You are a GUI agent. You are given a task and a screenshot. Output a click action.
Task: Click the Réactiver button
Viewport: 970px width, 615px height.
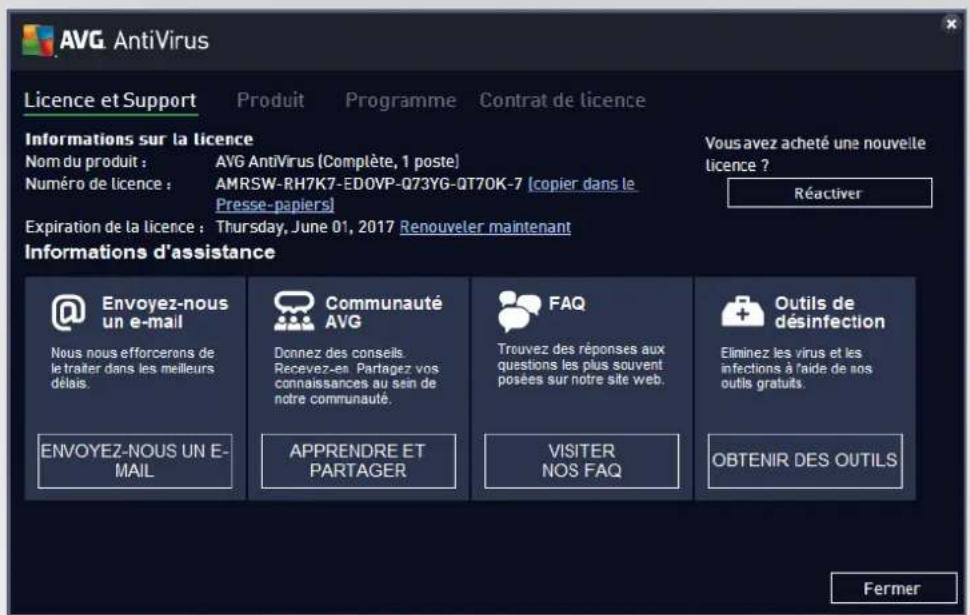(x=829, y=193)
